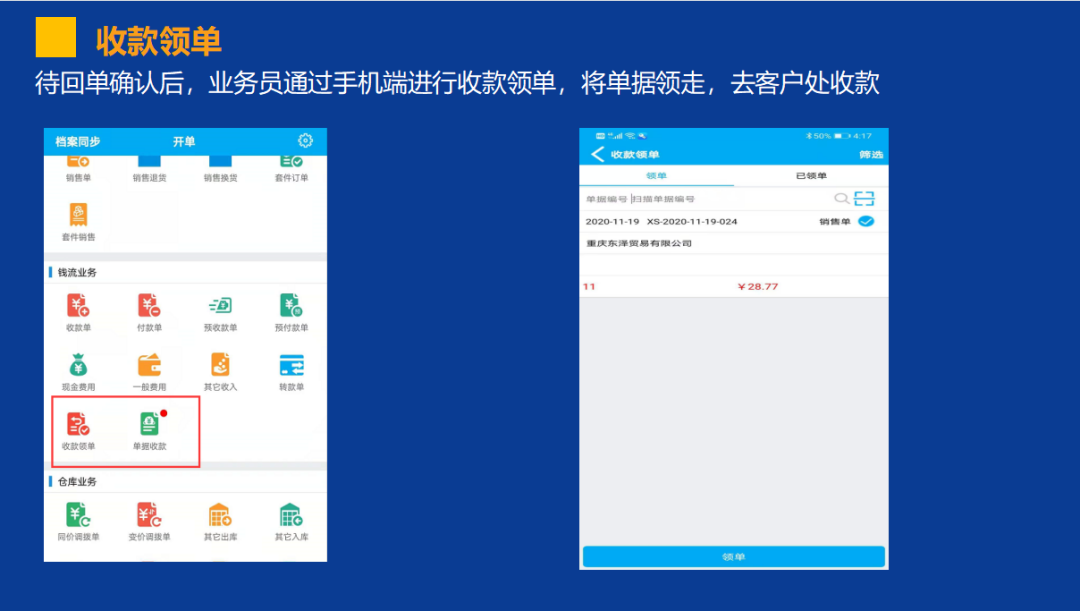Image resolution: width=1080 pixels, height=611 pixels.
Task: Open 套件销售 icon
Action: click(79, 214)
